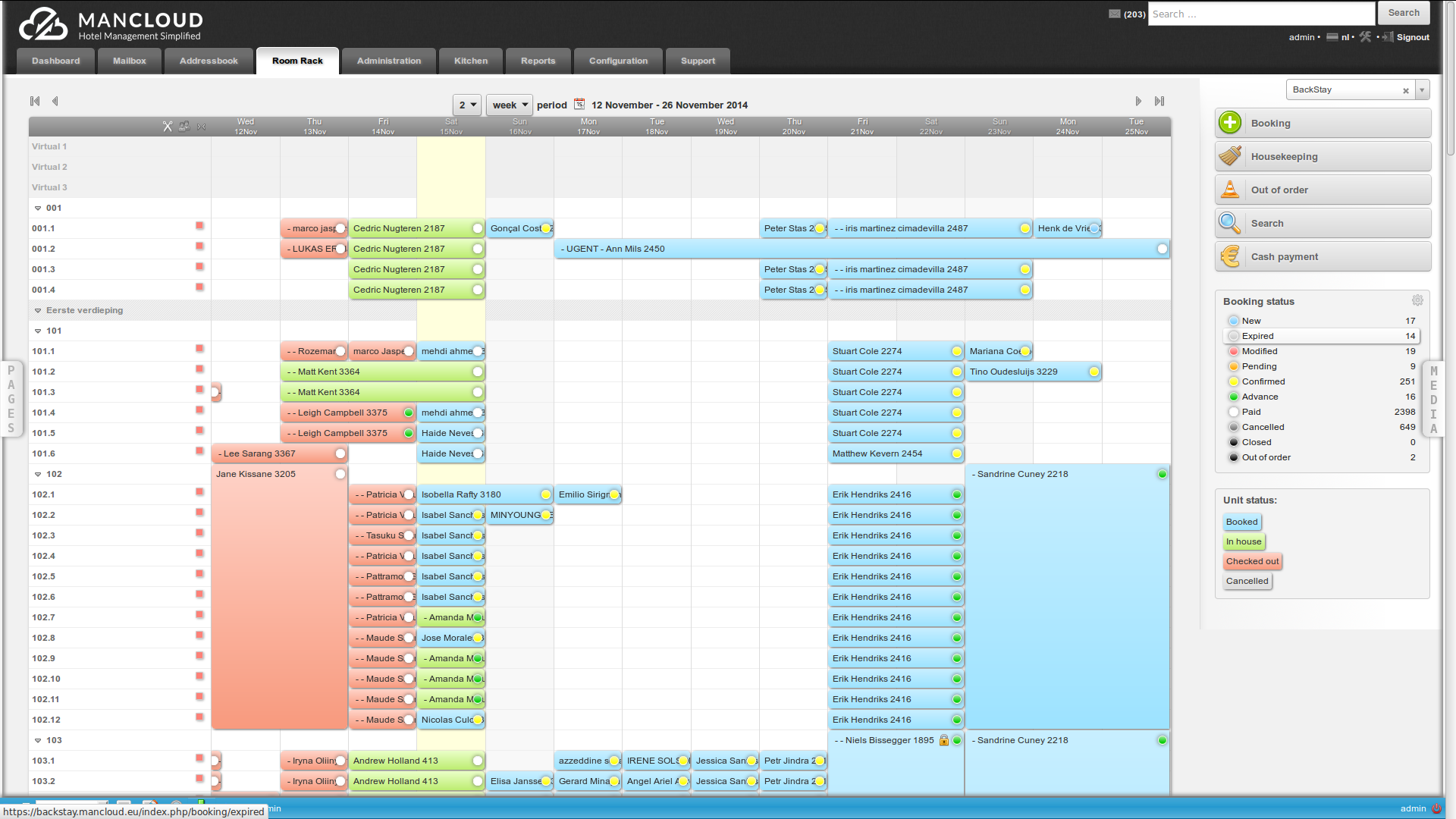1456x819 pixels.
Task: Open the calendar icon next to period
Action: click(x=579, y=103)
